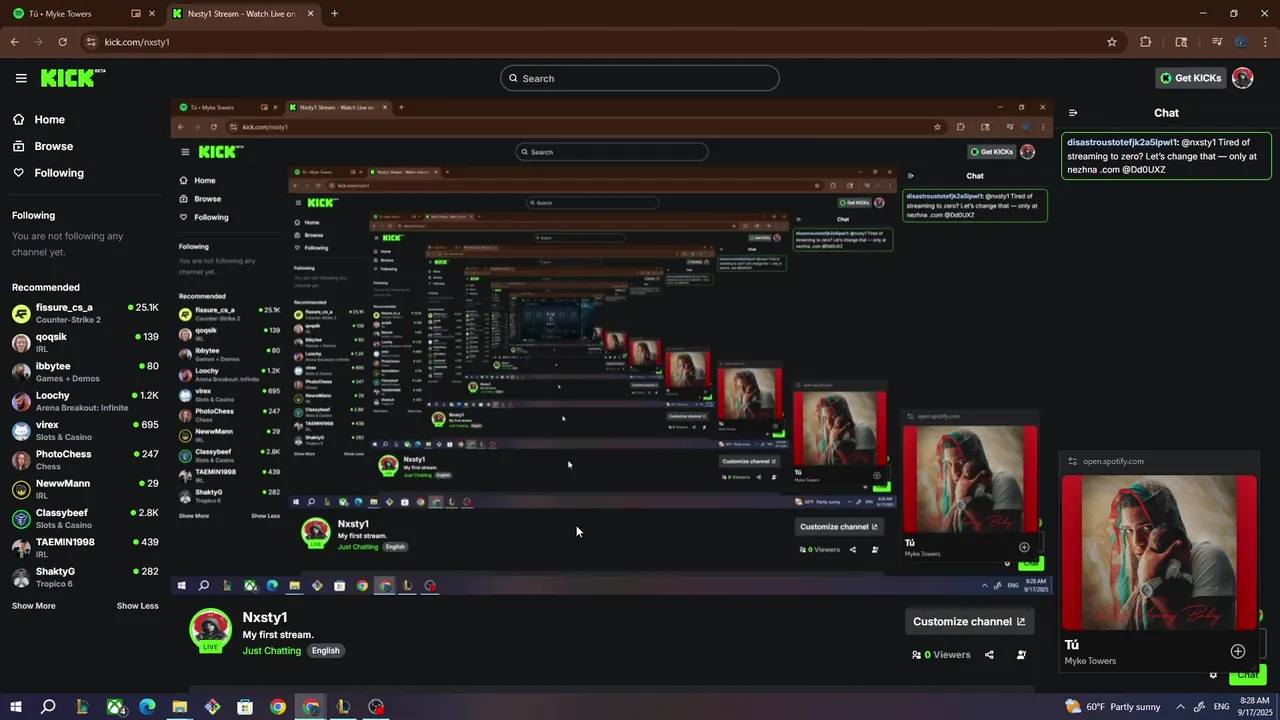Viewport: 1280px width, 720px height.
Task: Open File Explorer from the taskbar
Action: pos(180,707)
